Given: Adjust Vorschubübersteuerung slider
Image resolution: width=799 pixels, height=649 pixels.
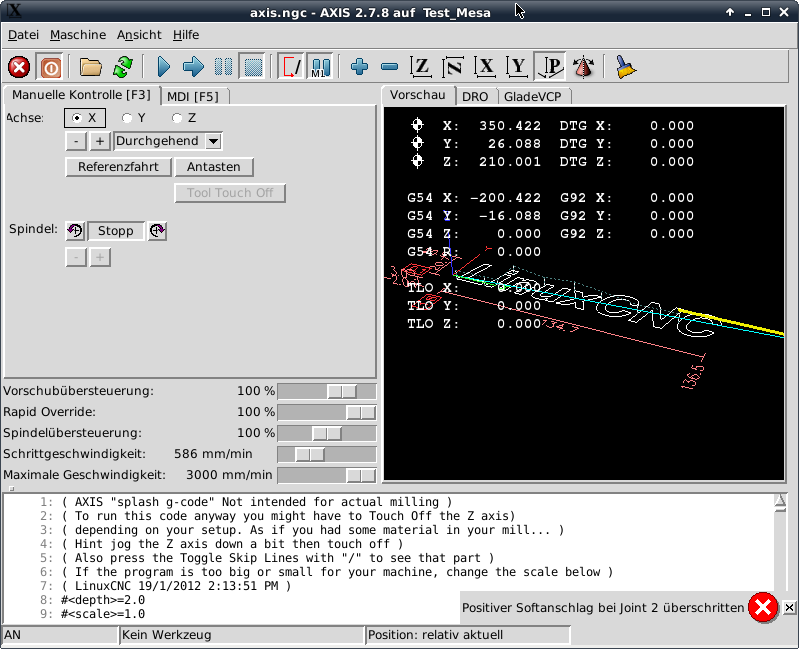Looking at the screenshot, I should pyautogui.click(x=327, y=391).
